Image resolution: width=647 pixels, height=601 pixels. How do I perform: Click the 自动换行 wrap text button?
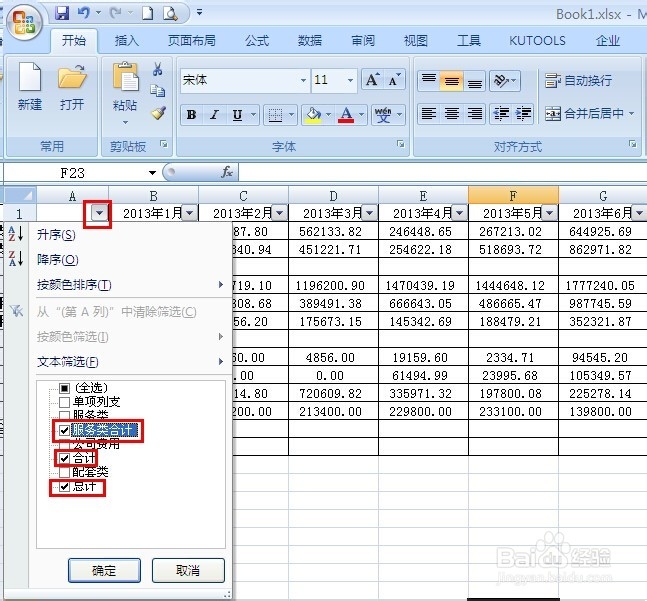click(x=578, y=80)
